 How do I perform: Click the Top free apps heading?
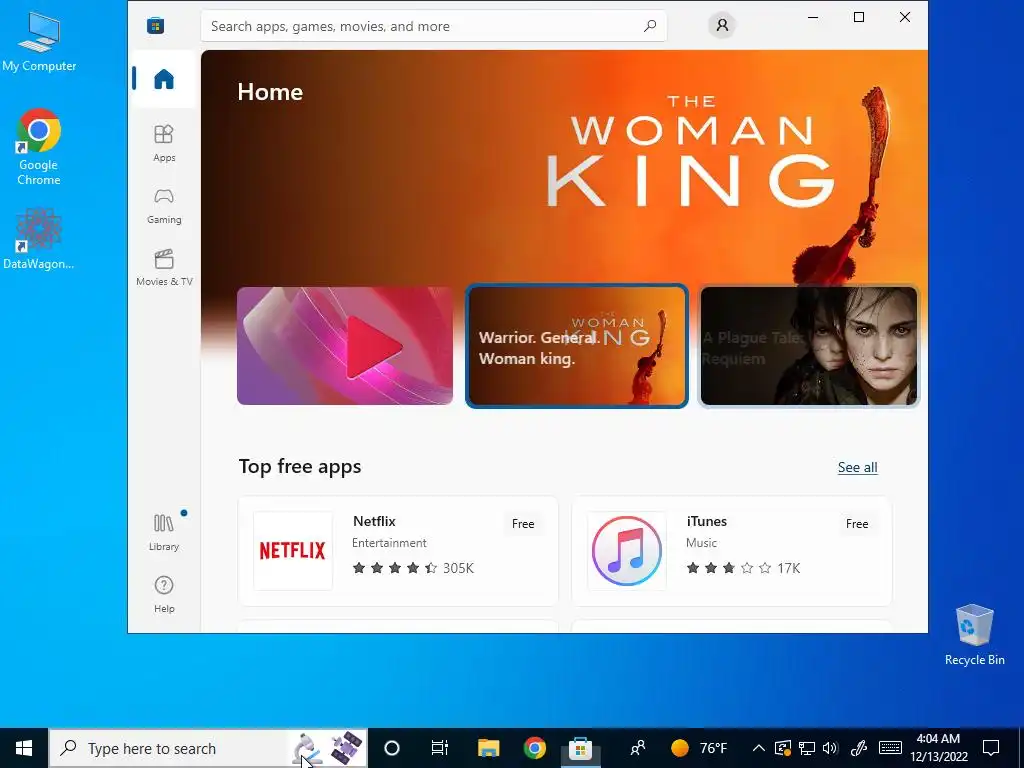300,467
